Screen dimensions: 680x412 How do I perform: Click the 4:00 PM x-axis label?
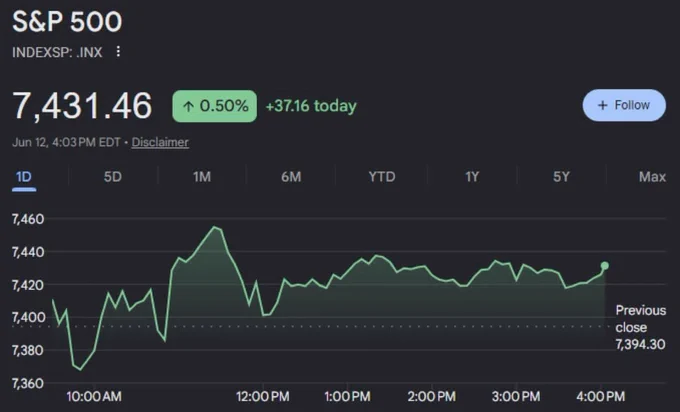click(x=601, y=396)
